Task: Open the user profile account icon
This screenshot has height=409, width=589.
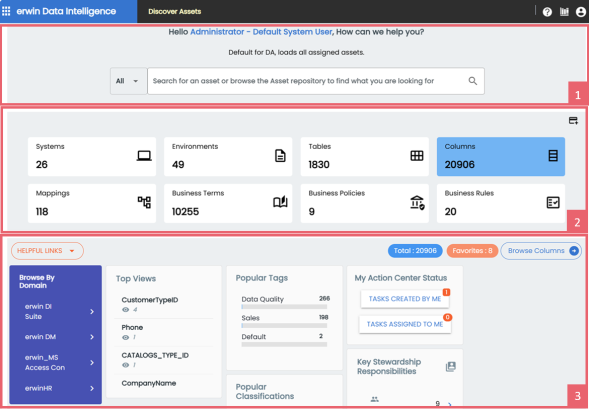Action: click(x=581, y=12)
